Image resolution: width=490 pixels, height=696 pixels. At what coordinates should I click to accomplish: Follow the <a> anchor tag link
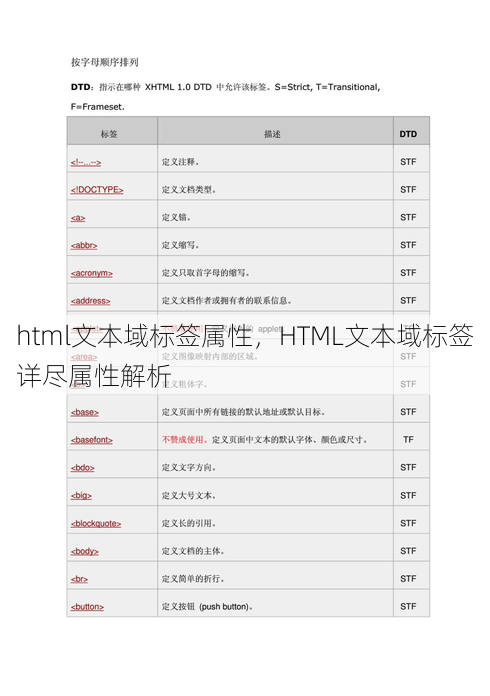pyautogui.click(x=78, y=218)
